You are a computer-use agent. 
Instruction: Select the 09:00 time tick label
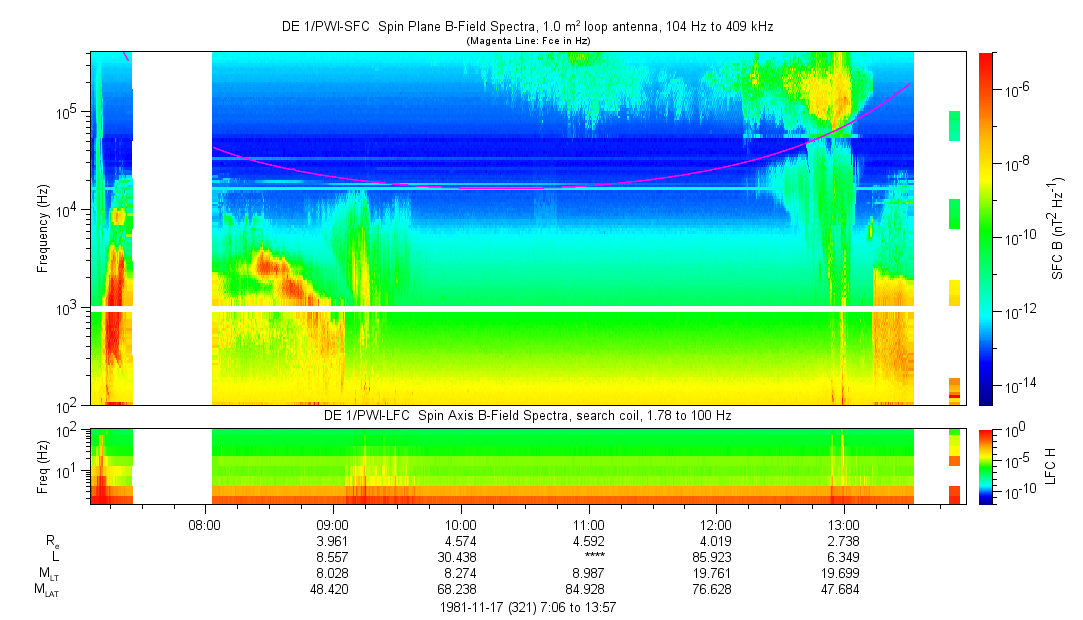[332, 524]
